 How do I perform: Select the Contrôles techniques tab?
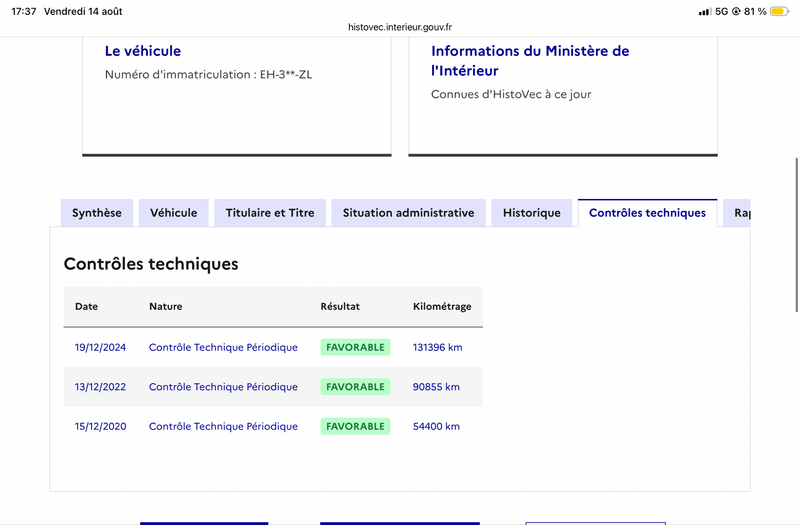coord(647,213)
